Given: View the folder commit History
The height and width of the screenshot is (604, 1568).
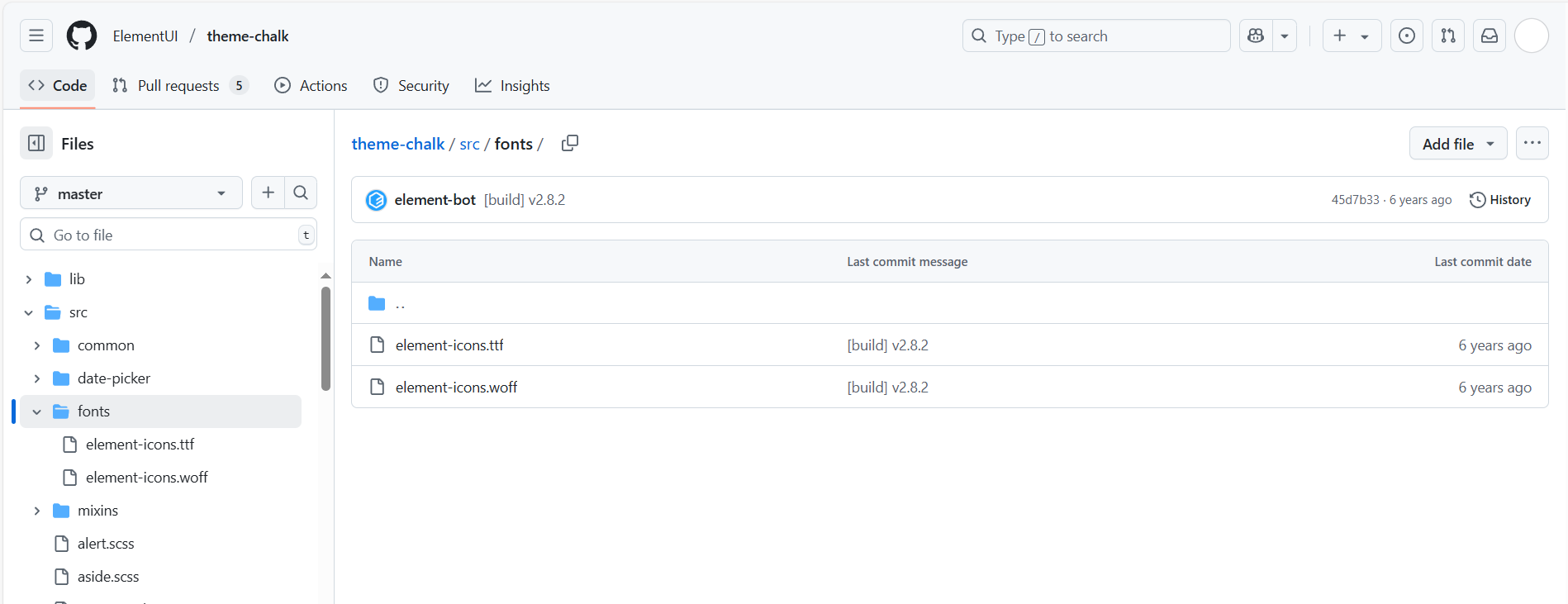Looking at the screenshot, I should (x=1500, y=200).
